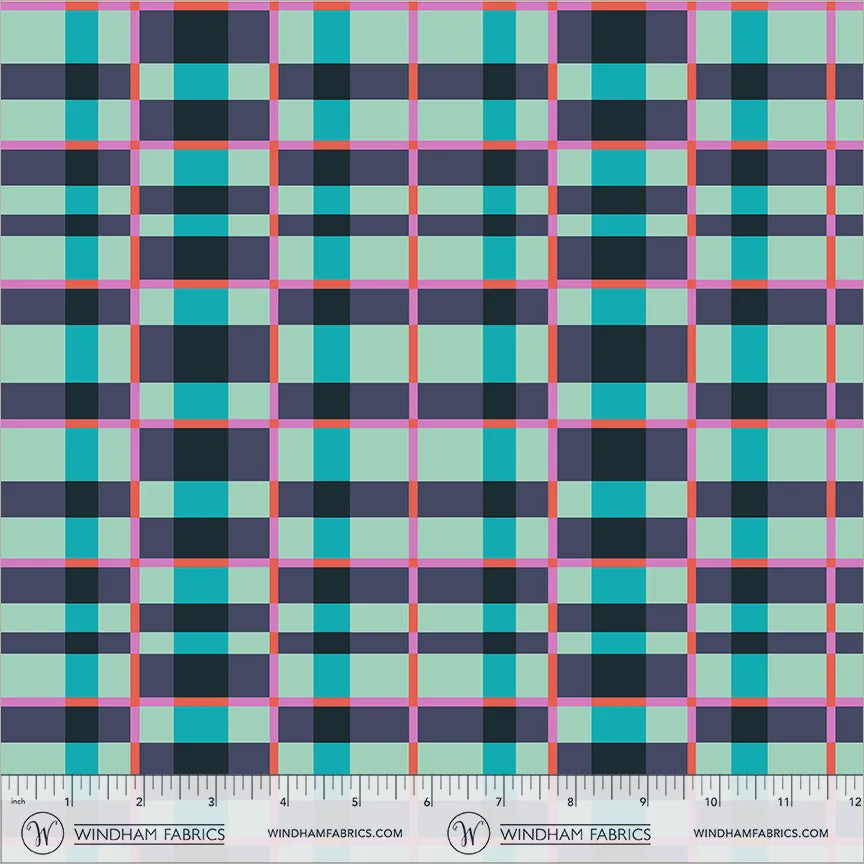This screenshot has width=864, height=864.
Task: Click the ruler's 5 inch number
Action: (355, 802)
